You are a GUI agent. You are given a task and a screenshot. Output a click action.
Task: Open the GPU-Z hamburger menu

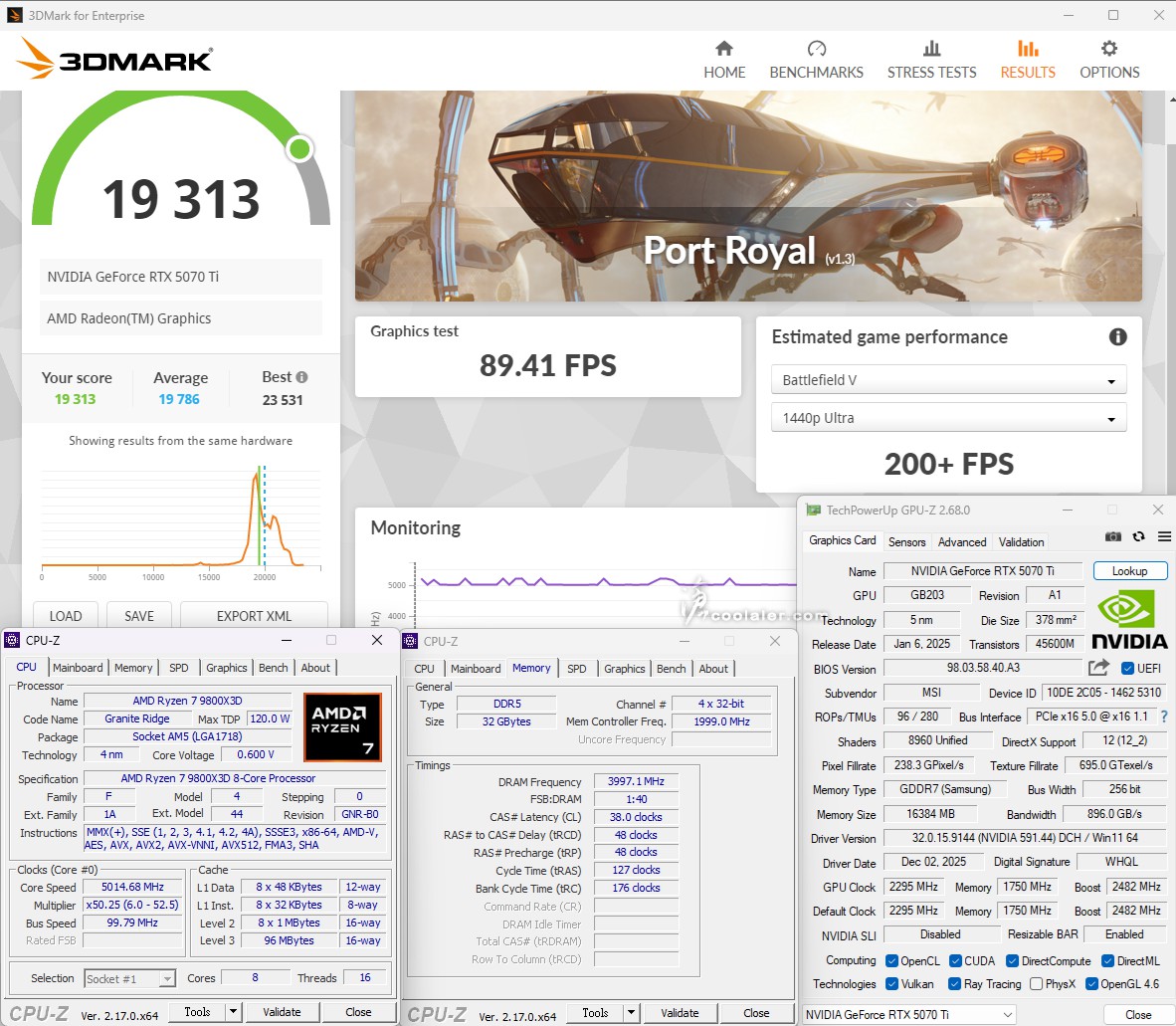click(x=1163, y=537)
